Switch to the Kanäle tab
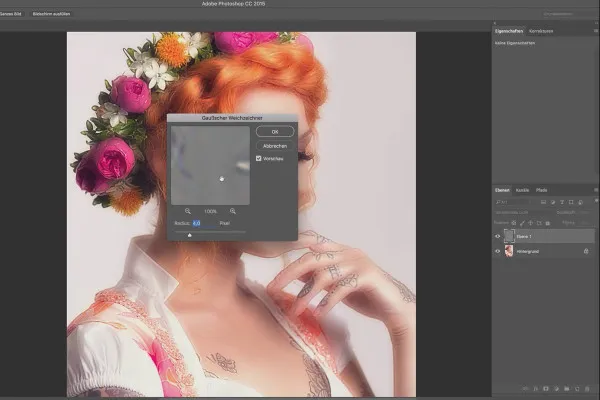This screenshot has width=600, height=400. pos(522,190)
